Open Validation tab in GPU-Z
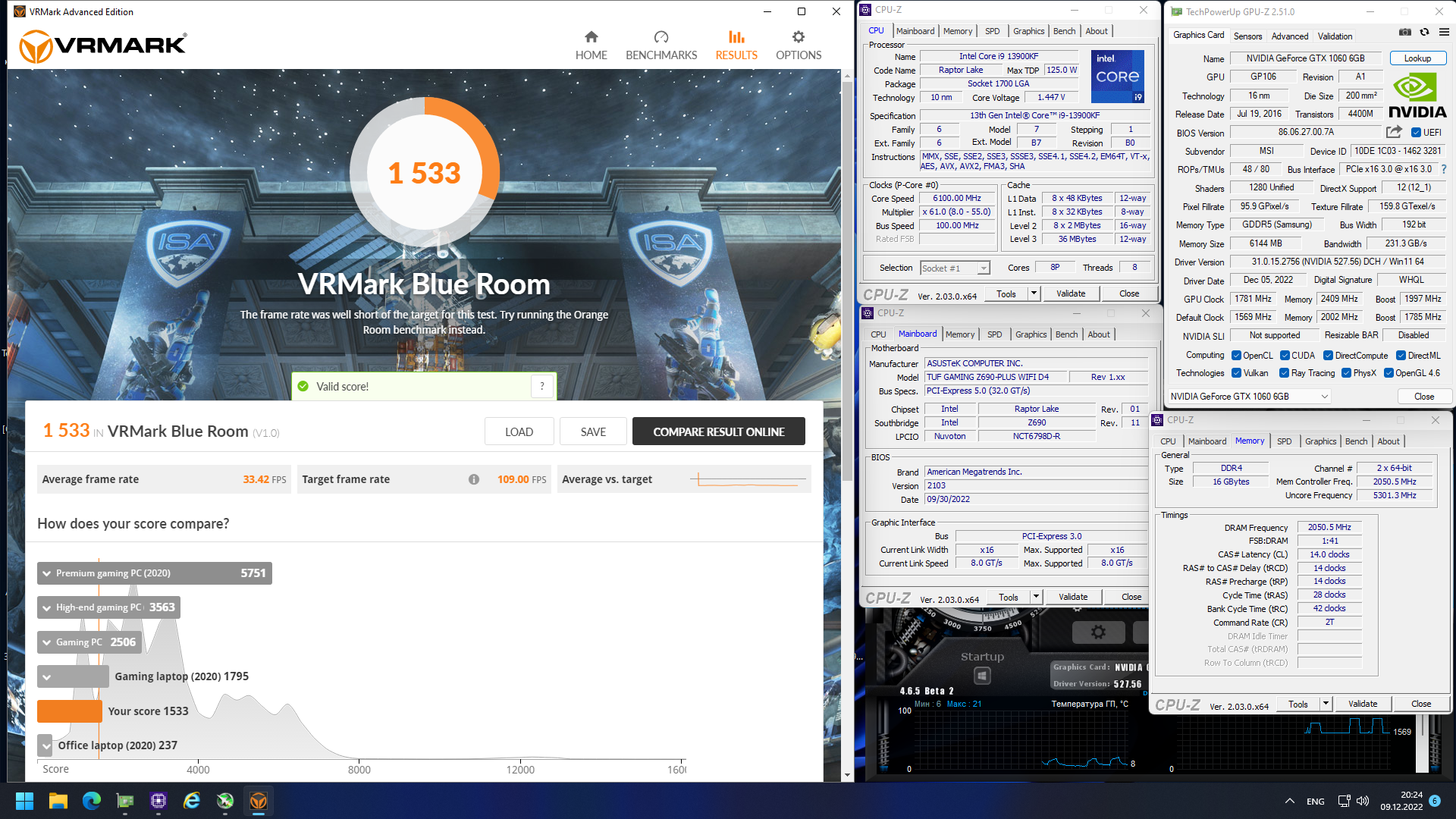 1335,36
